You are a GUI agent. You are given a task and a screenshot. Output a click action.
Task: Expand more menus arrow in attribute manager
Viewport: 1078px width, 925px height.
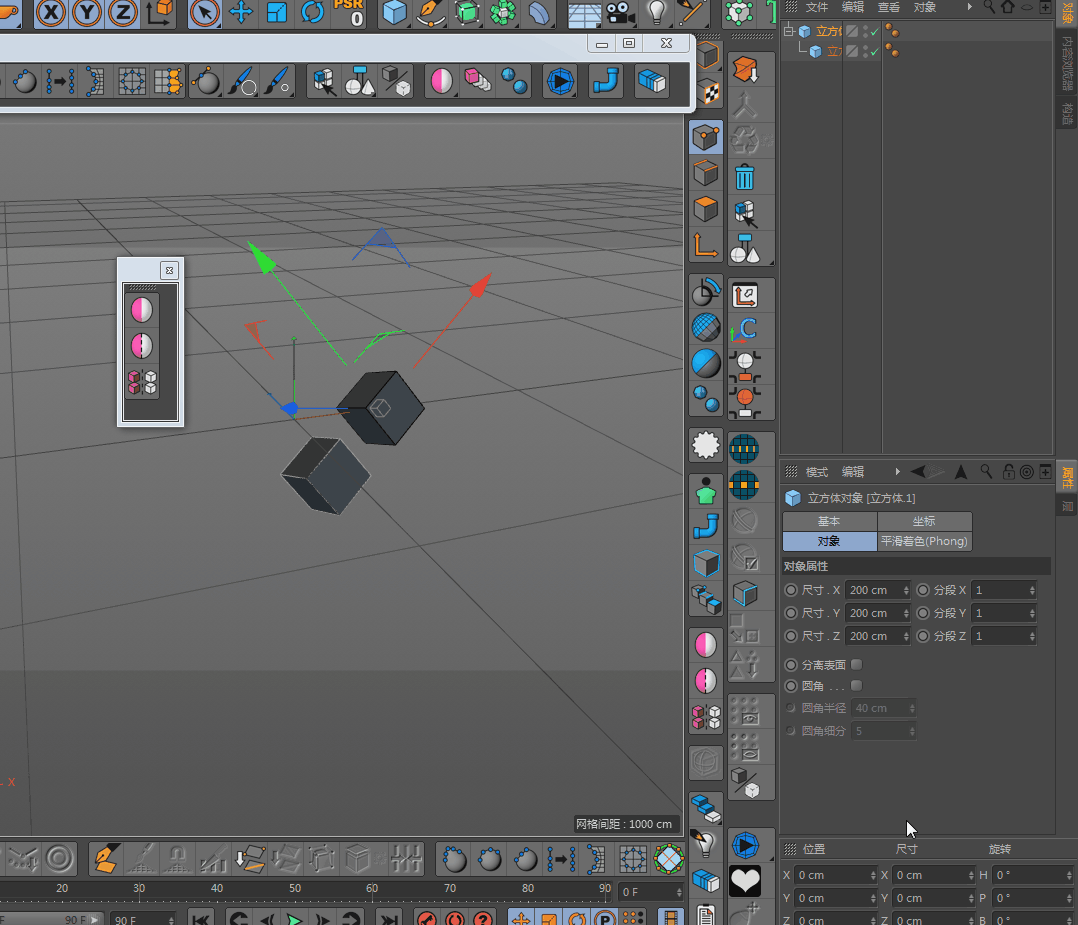[x=897, y=472]
